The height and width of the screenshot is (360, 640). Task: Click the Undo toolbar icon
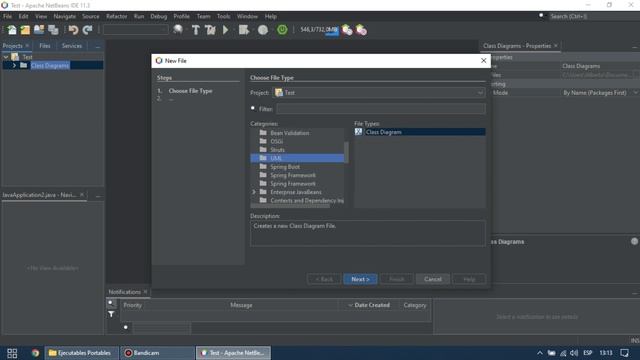(x=73, y=30)
